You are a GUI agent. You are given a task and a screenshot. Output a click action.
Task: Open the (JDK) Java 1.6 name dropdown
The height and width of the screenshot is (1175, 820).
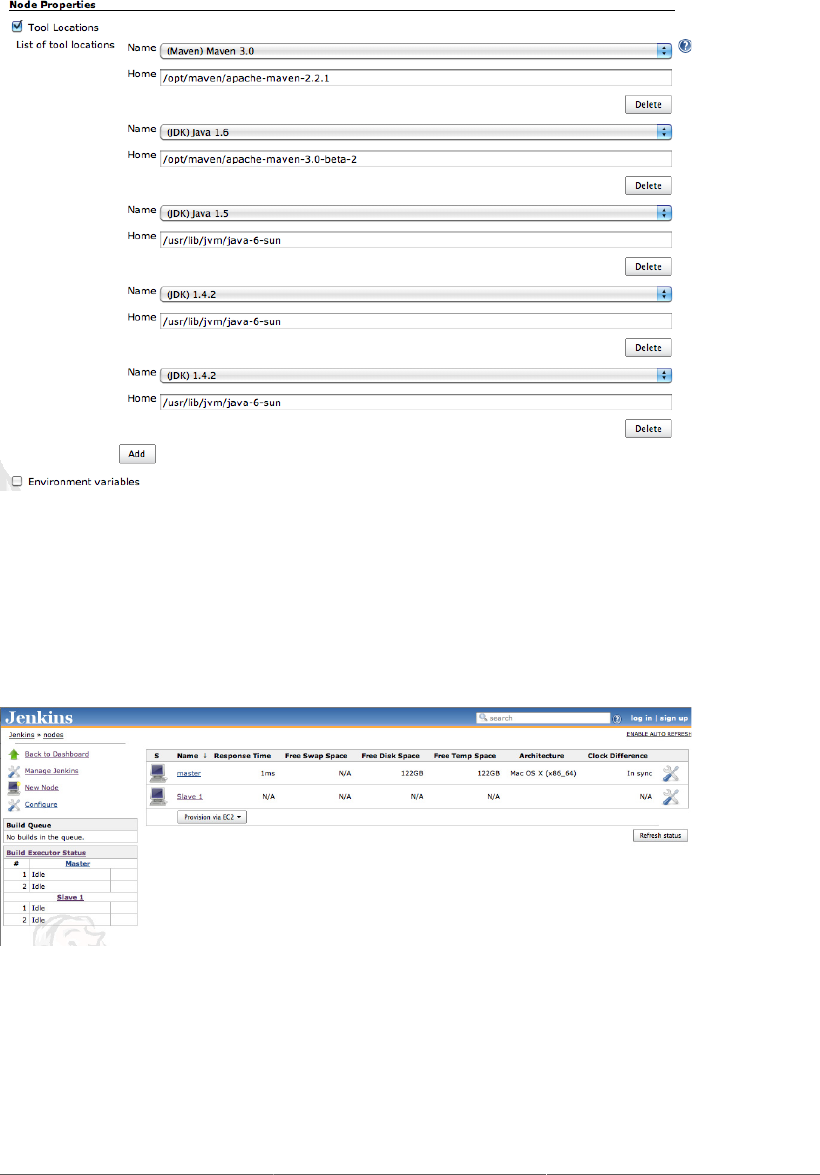tap(416, 132)
